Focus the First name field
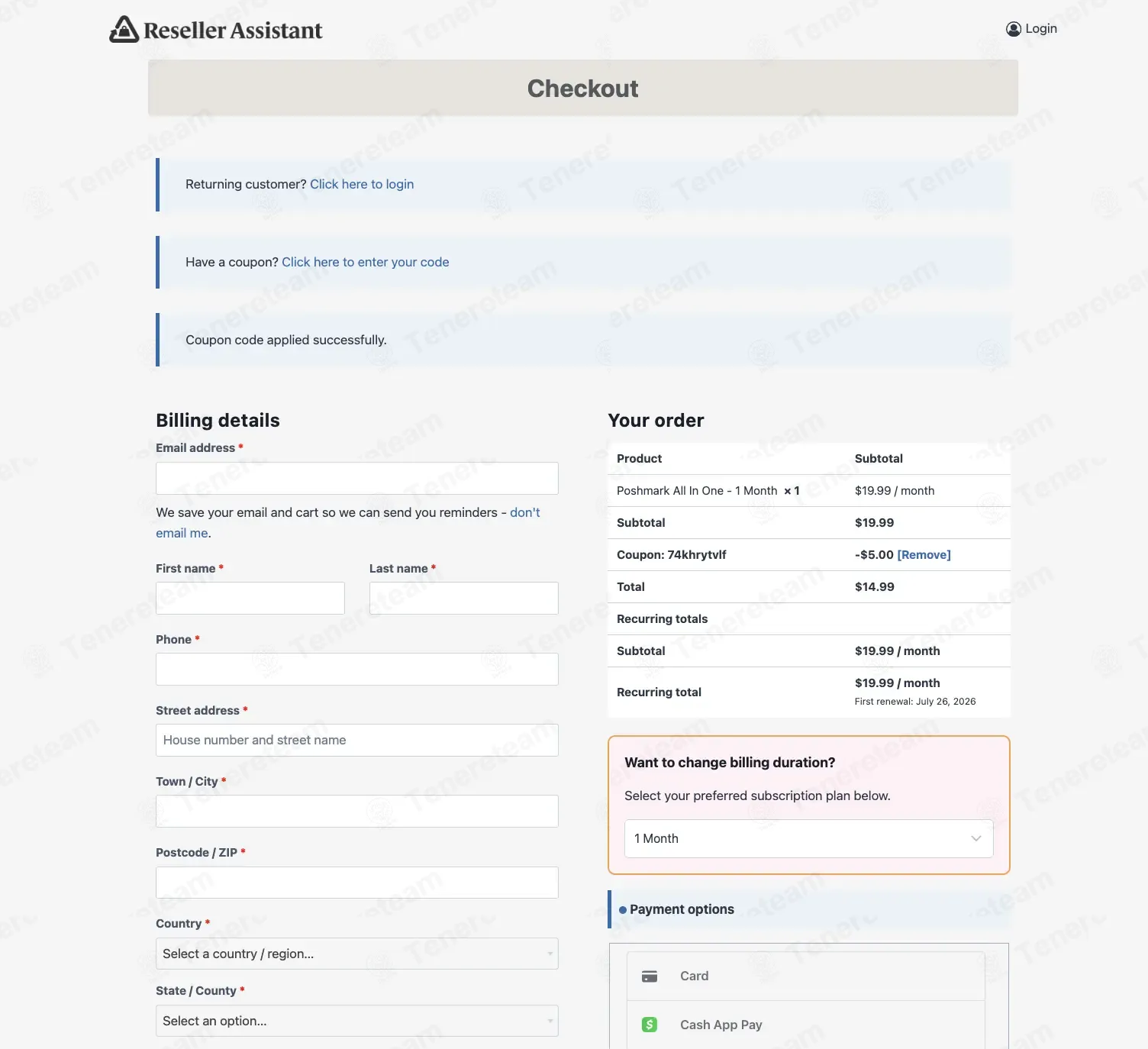Viewport: 1148px width, 1049px height. pos(250,599)
